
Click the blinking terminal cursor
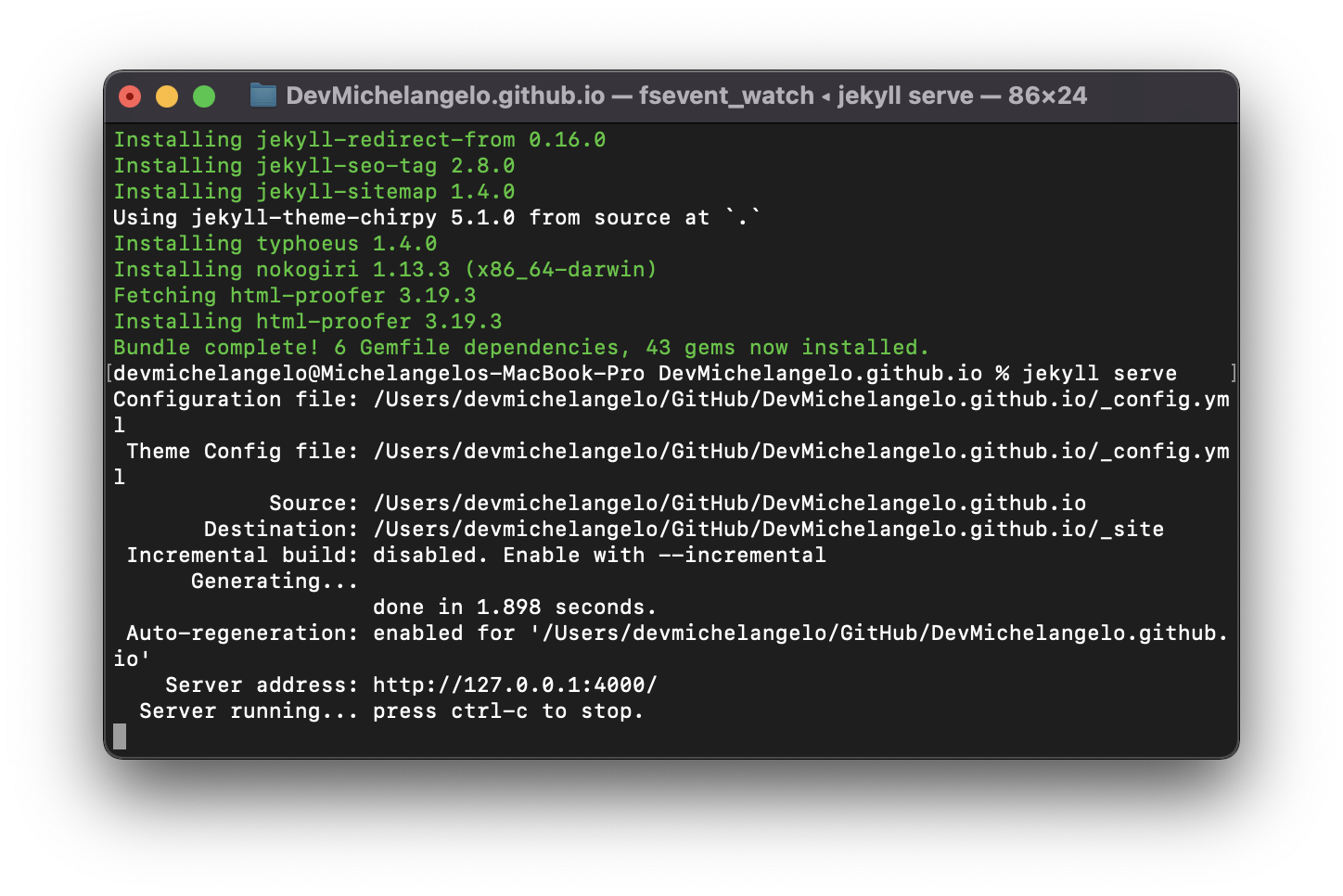click(x=119, y=736)
